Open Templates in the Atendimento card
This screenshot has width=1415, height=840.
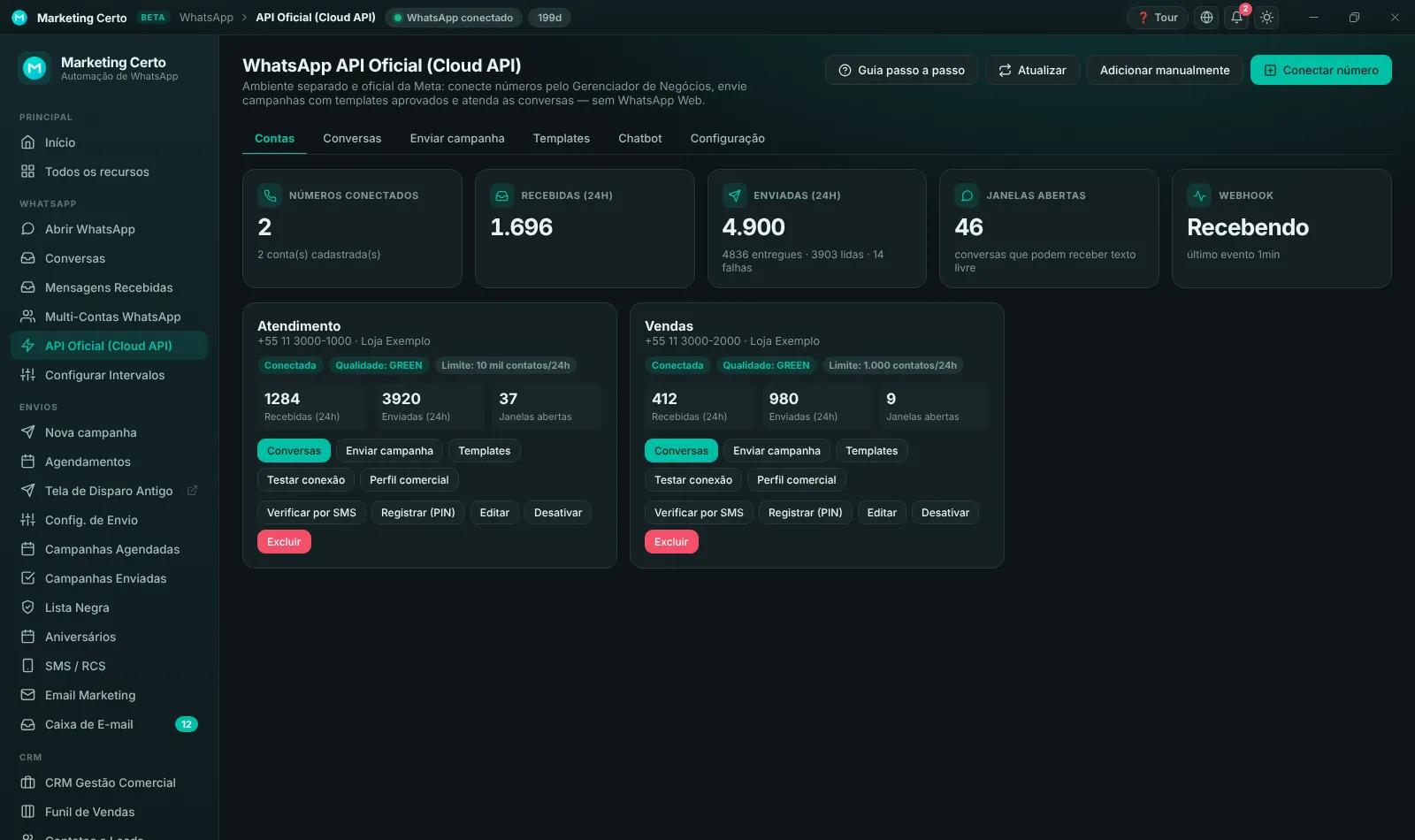click(x=485, y=451)
